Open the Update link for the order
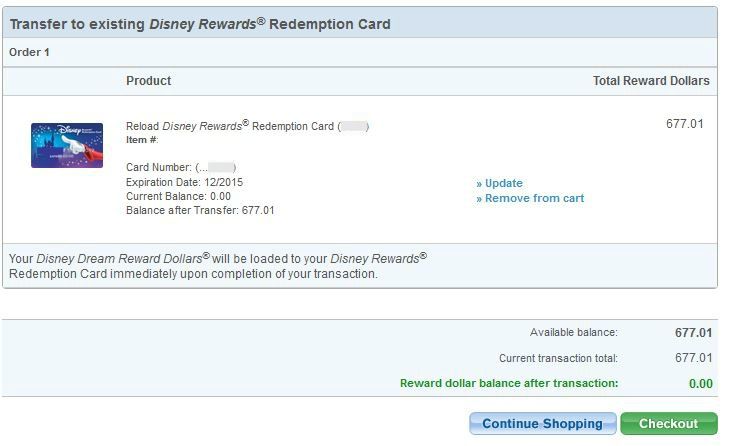 click(x=499, y=183)
